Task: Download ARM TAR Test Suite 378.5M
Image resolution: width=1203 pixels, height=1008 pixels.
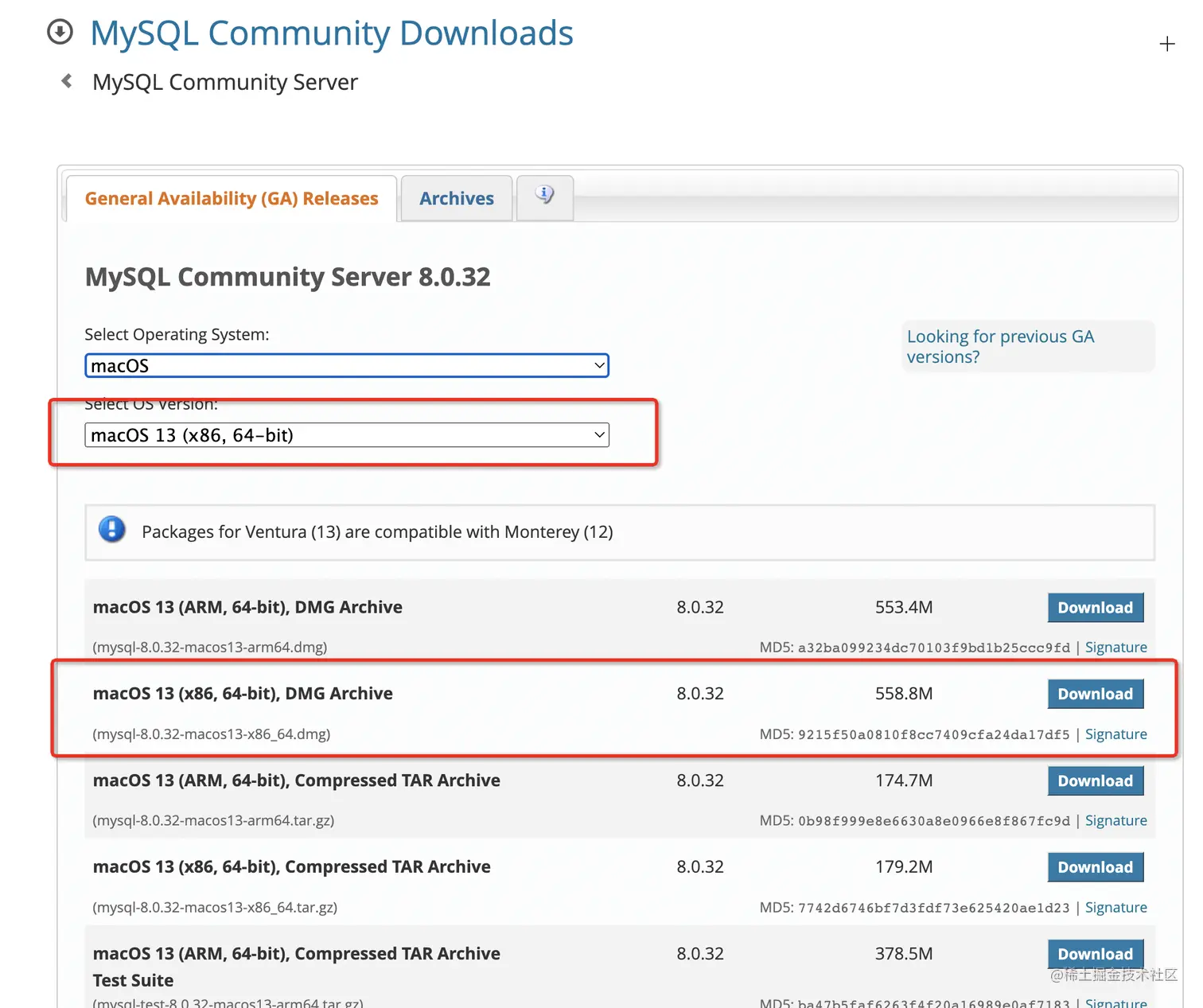Action: coord(1096,954)
